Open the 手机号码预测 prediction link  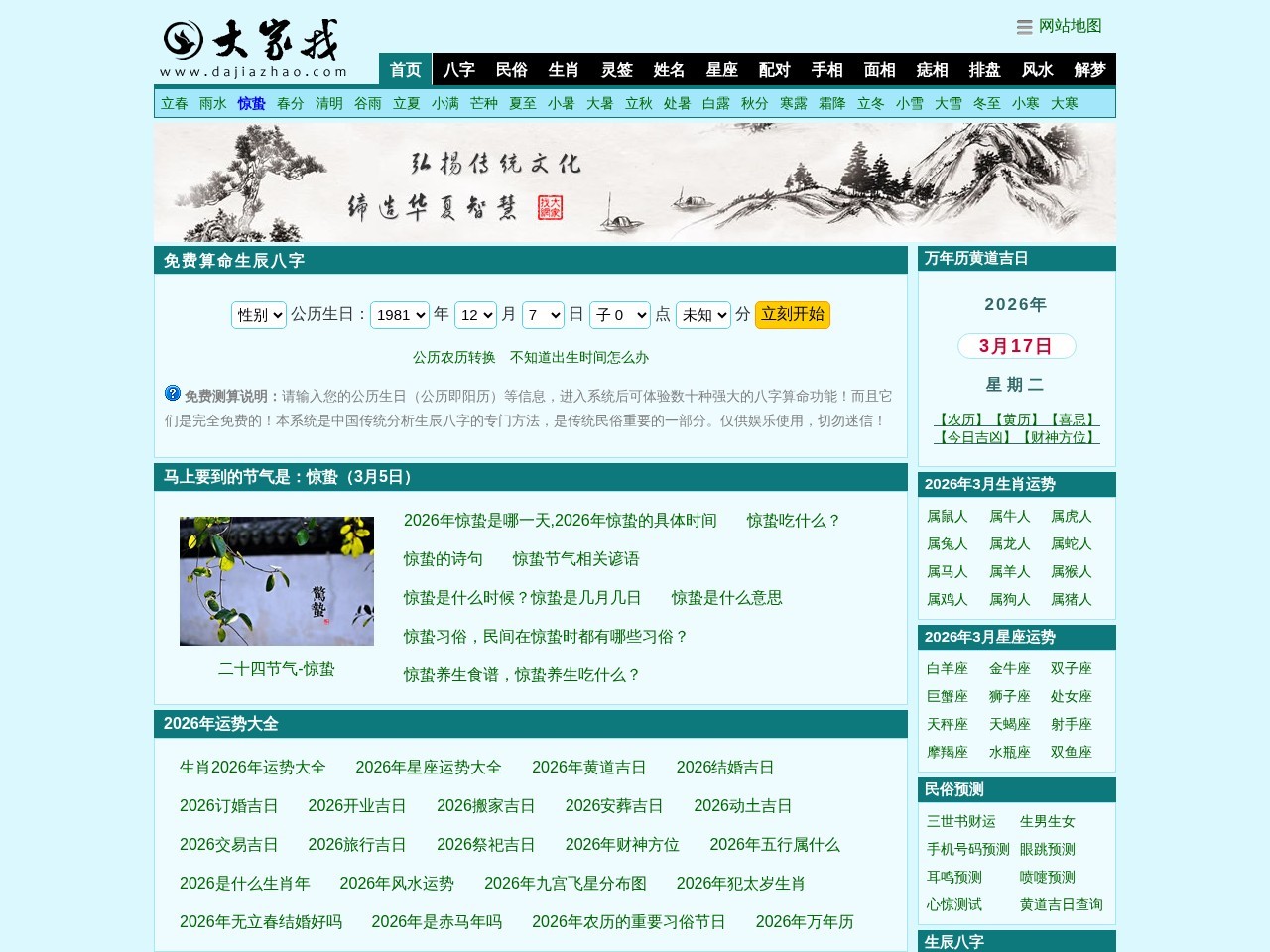pos(967,849)
